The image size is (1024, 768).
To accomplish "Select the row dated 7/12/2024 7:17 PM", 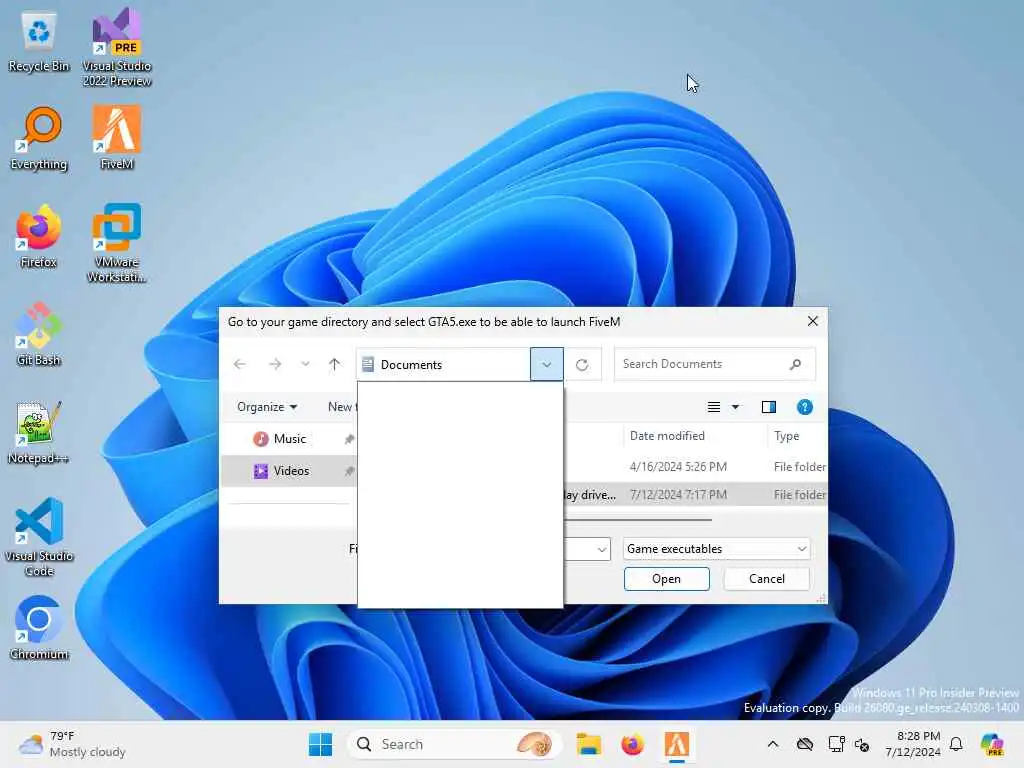I will click(x=696, y=495).
